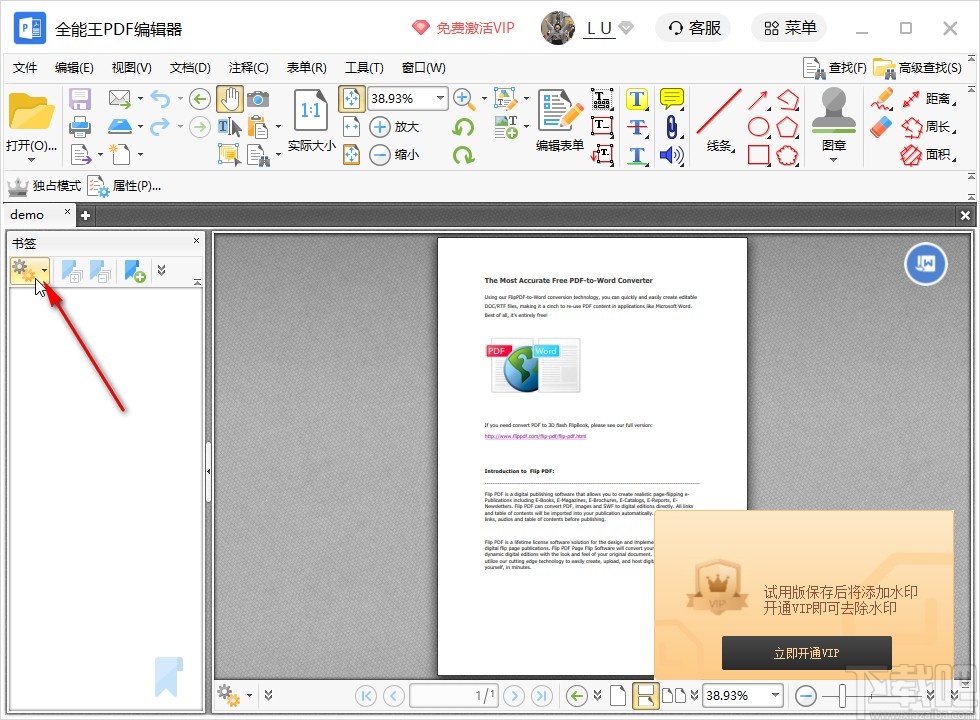Select the red arrow drawing tool
The height and width of the screenshot is (720, 980).
coord(758,99)
